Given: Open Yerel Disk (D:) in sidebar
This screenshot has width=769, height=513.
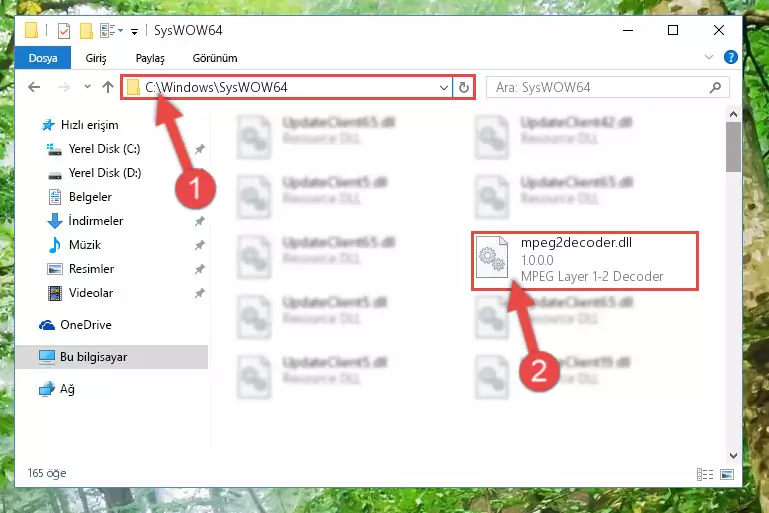Looking at the screenshot, I should coord(93,173).
